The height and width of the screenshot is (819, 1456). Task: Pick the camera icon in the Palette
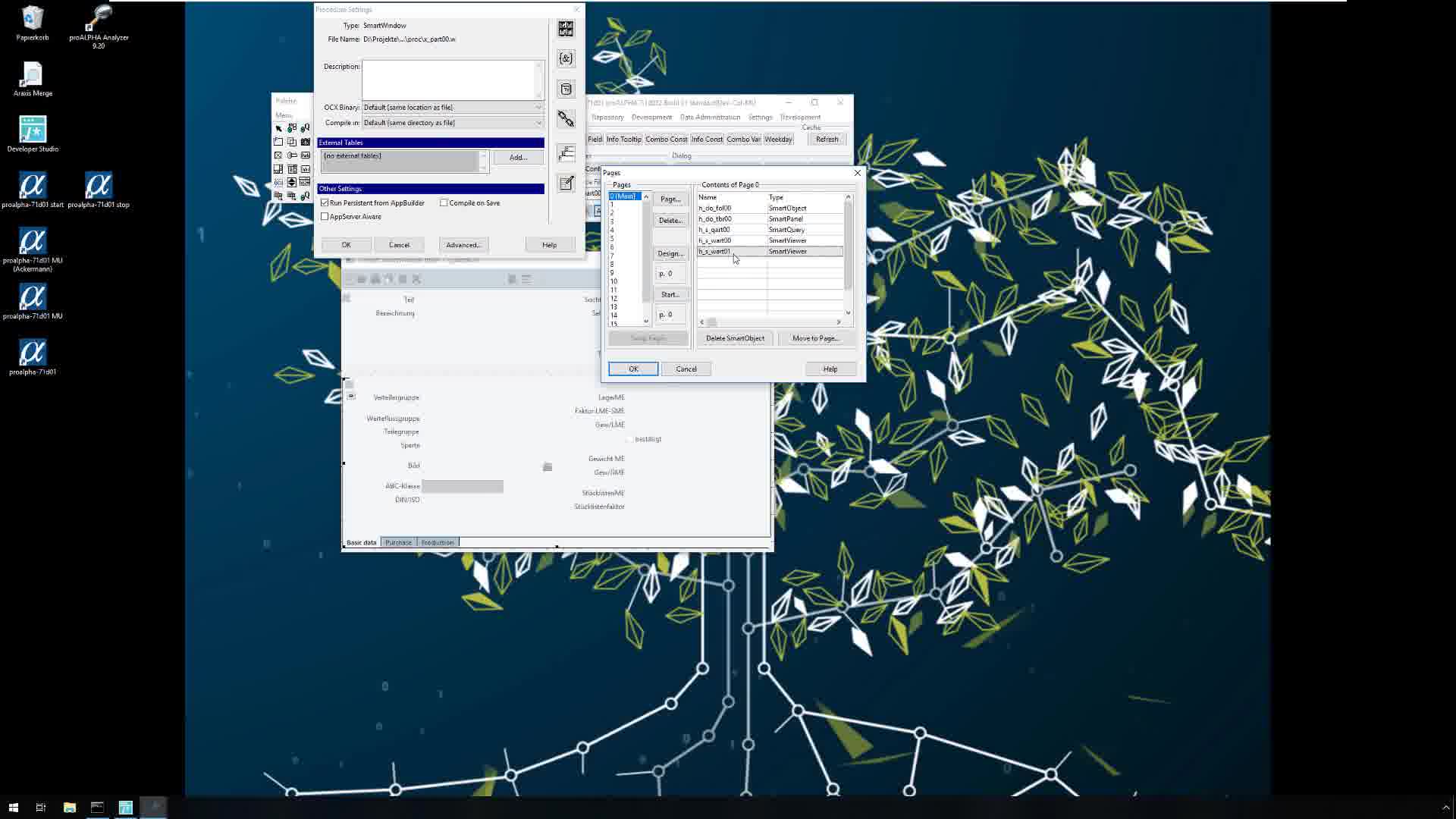(306, 142)
